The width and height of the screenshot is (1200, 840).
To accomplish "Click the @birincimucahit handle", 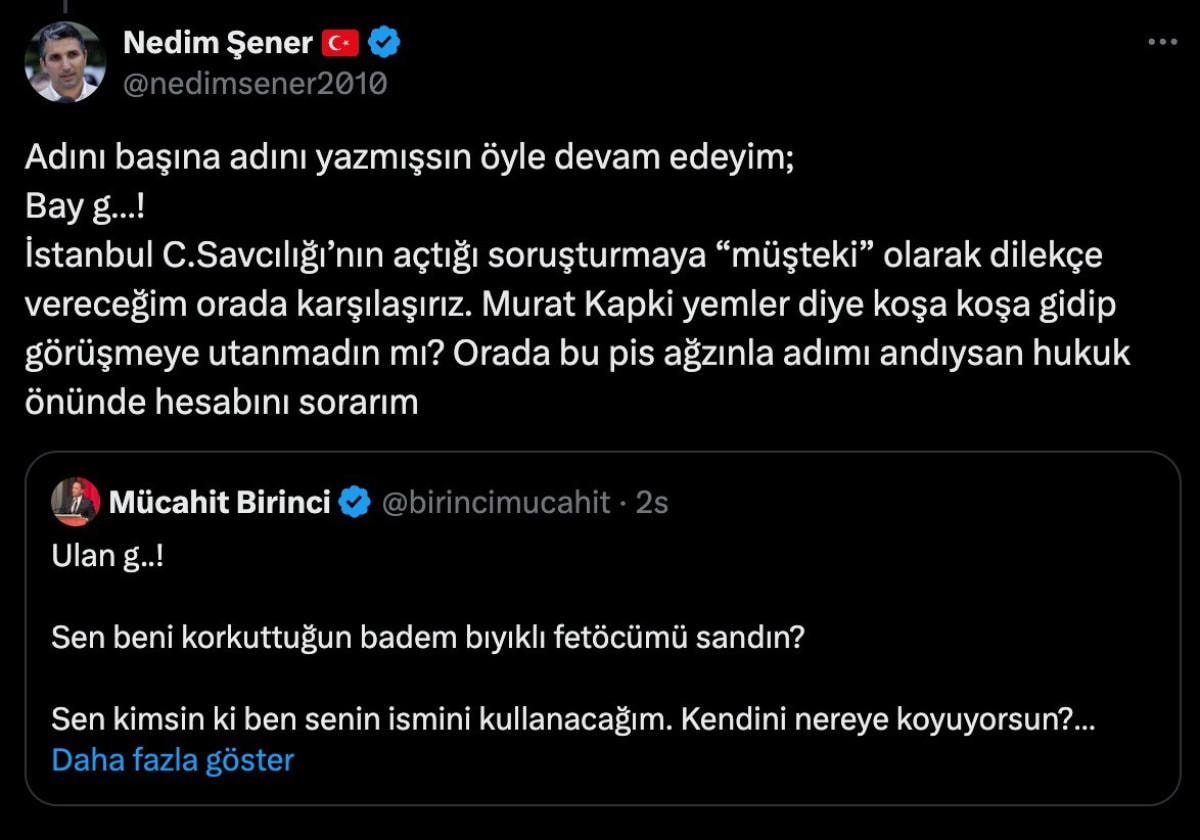I will tap(496, 502).
